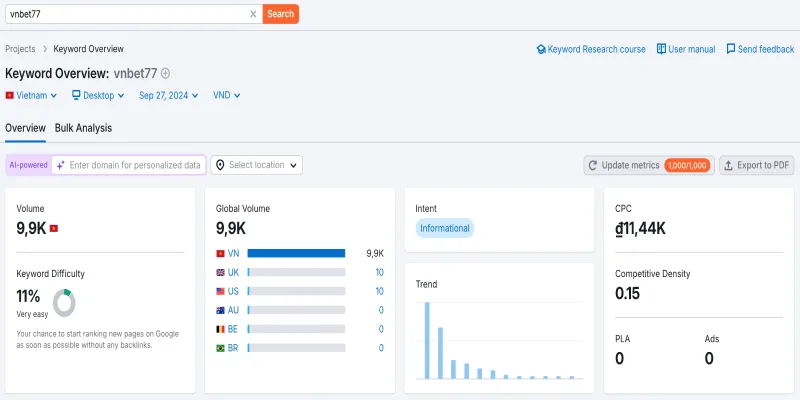This screenshot has height=400, width=800.
Task: Click the tallest bar in Trend chart
Action: (427, 341)
